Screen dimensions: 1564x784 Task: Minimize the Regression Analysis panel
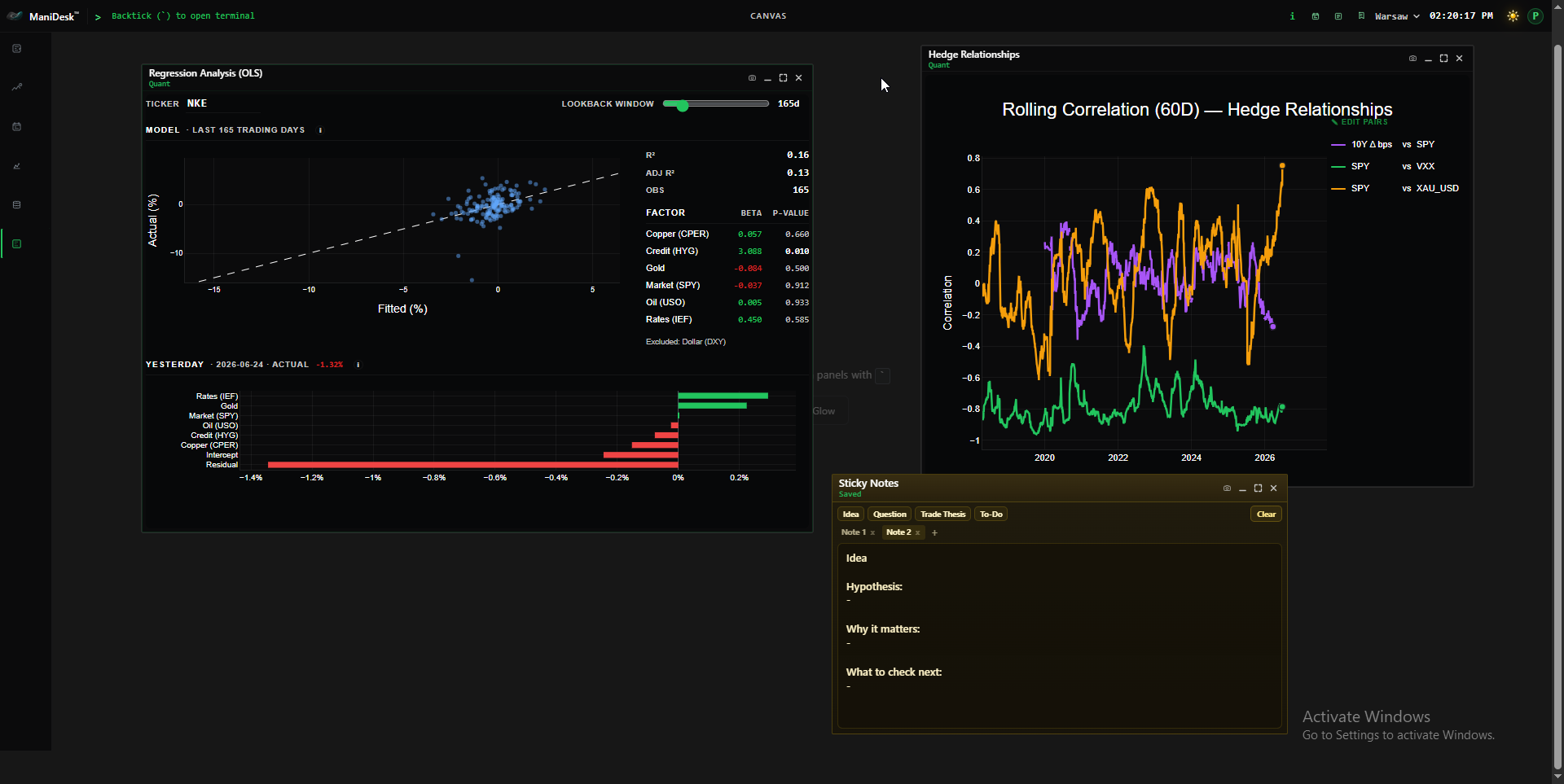(767, 78)
